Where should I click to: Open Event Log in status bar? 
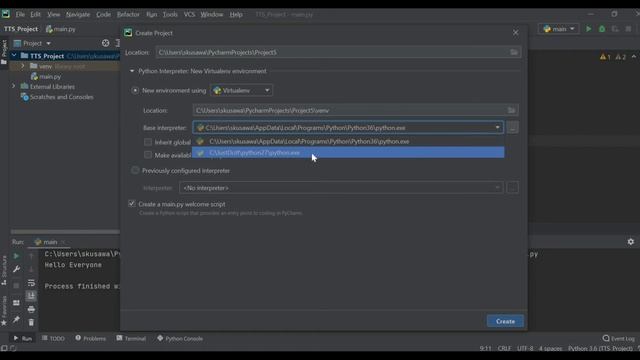click(618, 338)
